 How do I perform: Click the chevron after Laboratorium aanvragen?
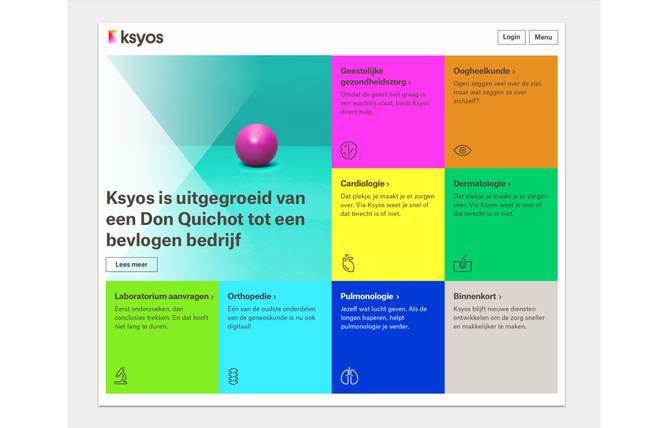(212, 297)
